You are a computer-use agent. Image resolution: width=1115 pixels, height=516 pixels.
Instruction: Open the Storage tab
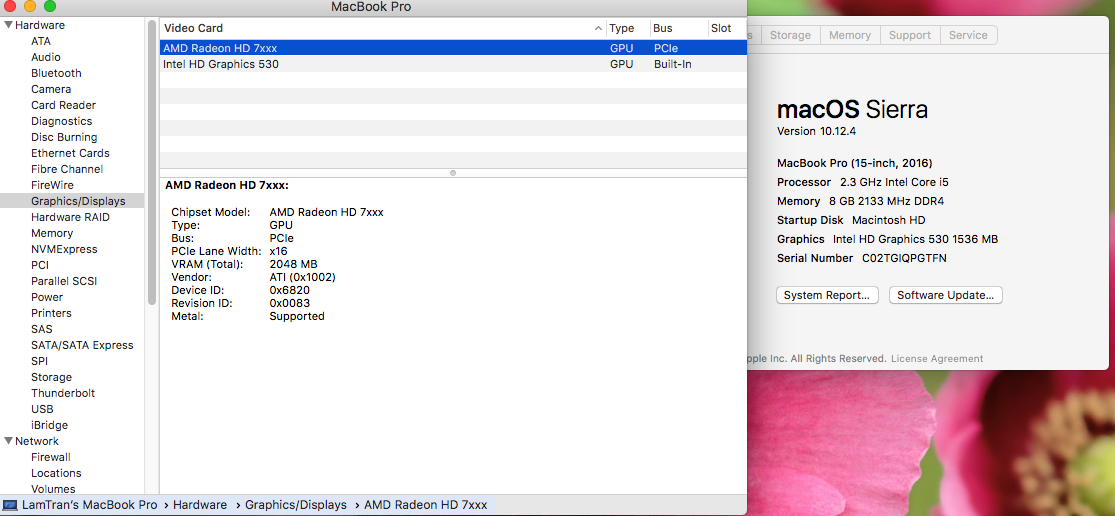790,35
